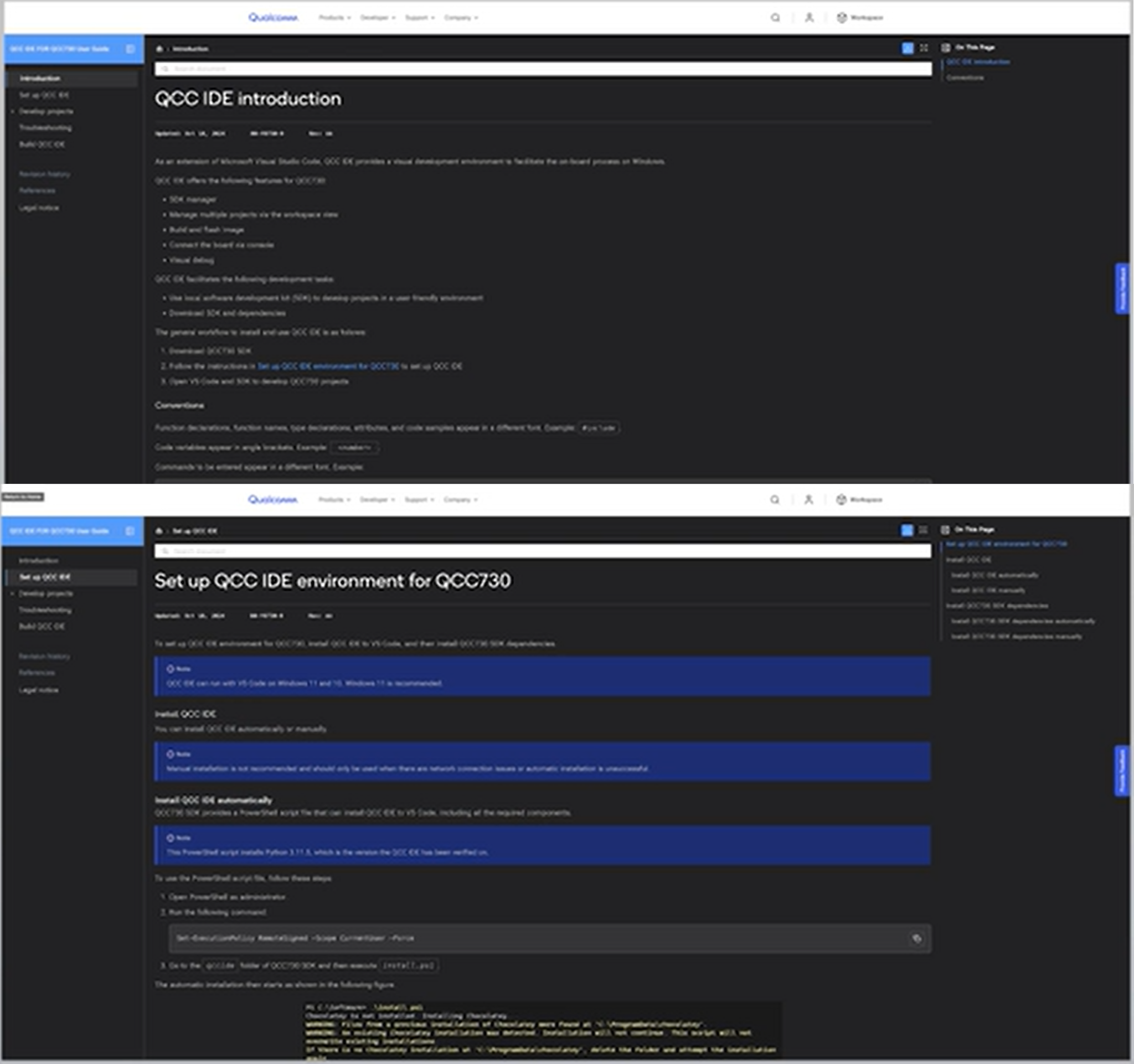Open site search magnifier on the Introduction page header
Screen dimensions: 1134x1064
pos(775,18)
